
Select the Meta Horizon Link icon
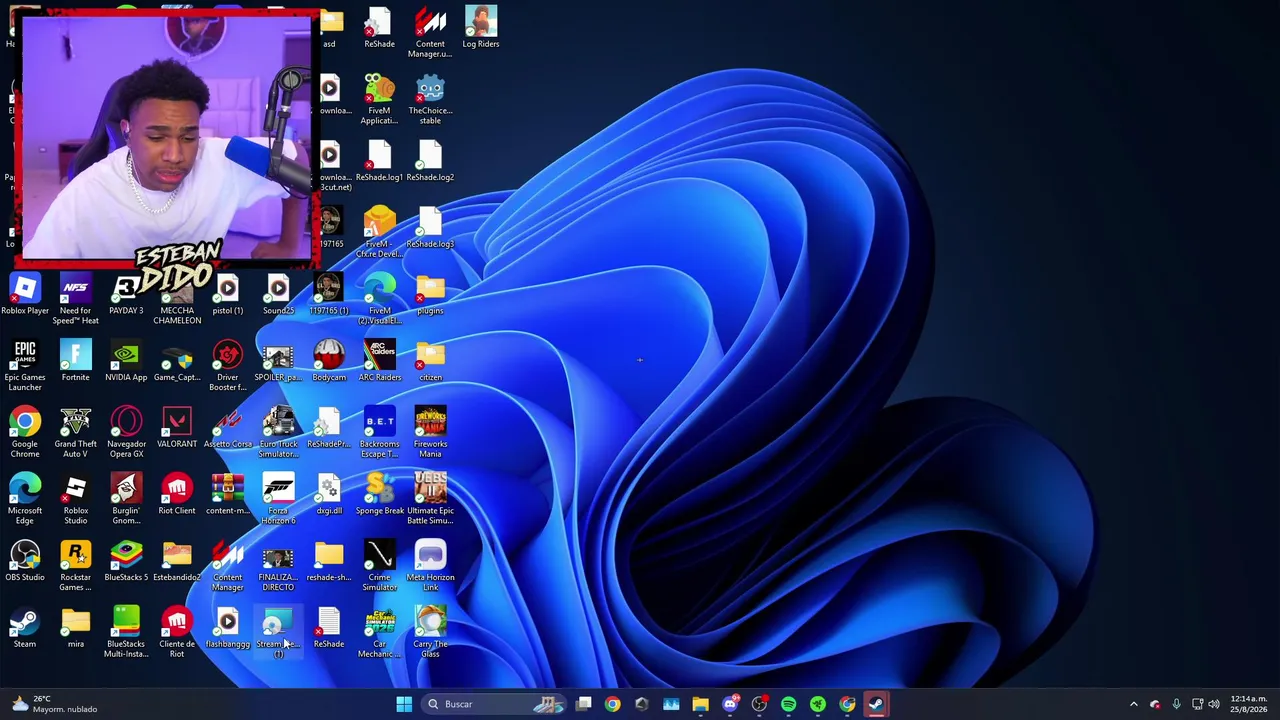tap(430, 566)
